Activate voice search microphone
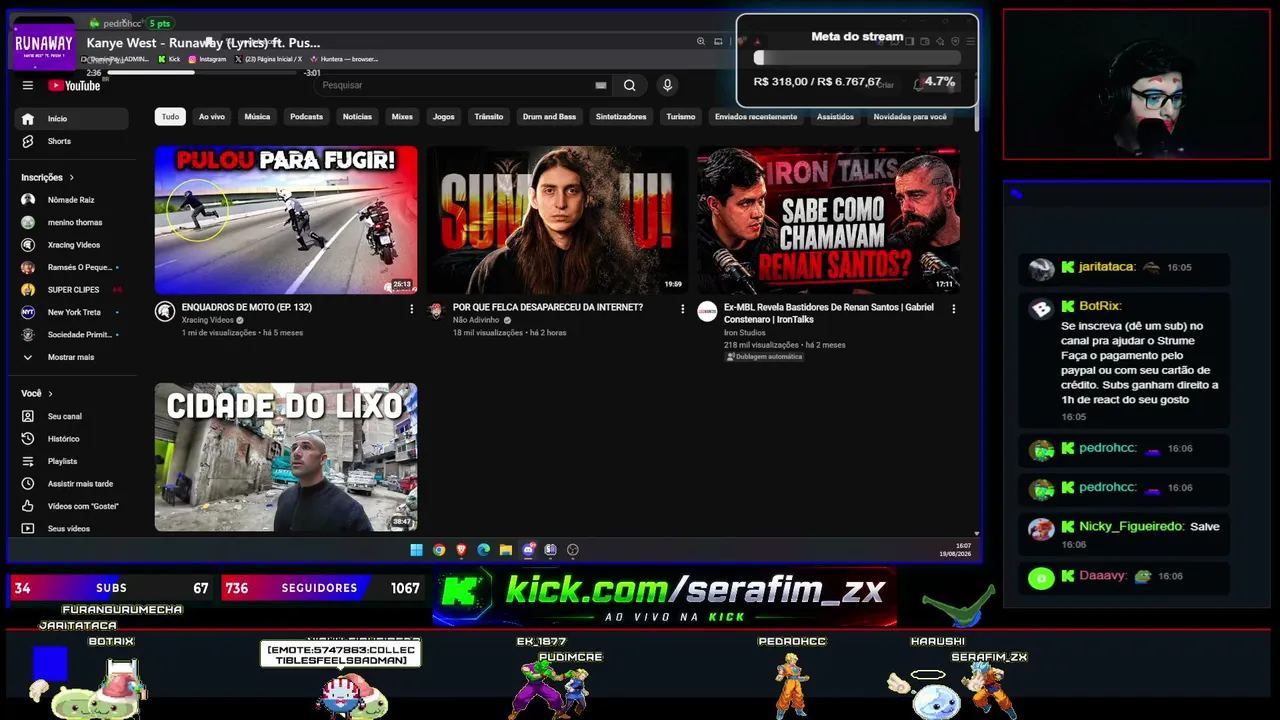This screenshot has height=720, width=1280. click(667, 85)
